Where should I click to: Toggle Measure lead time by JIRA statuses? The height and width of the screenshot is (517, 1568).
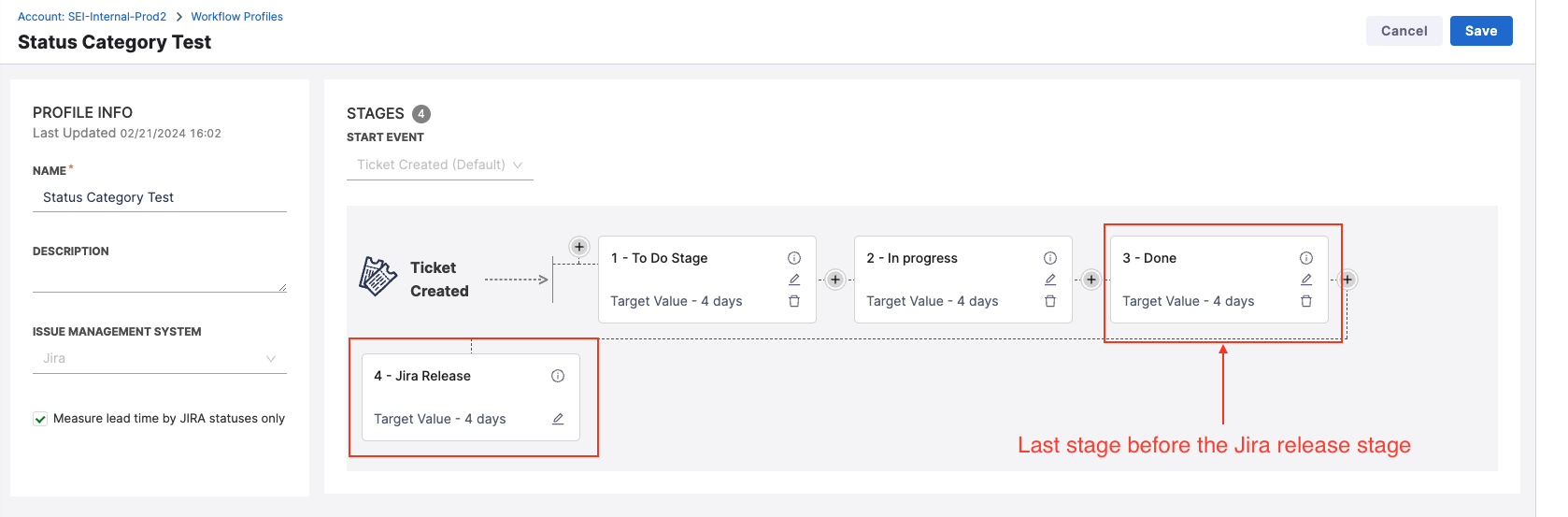click(40, 419)
